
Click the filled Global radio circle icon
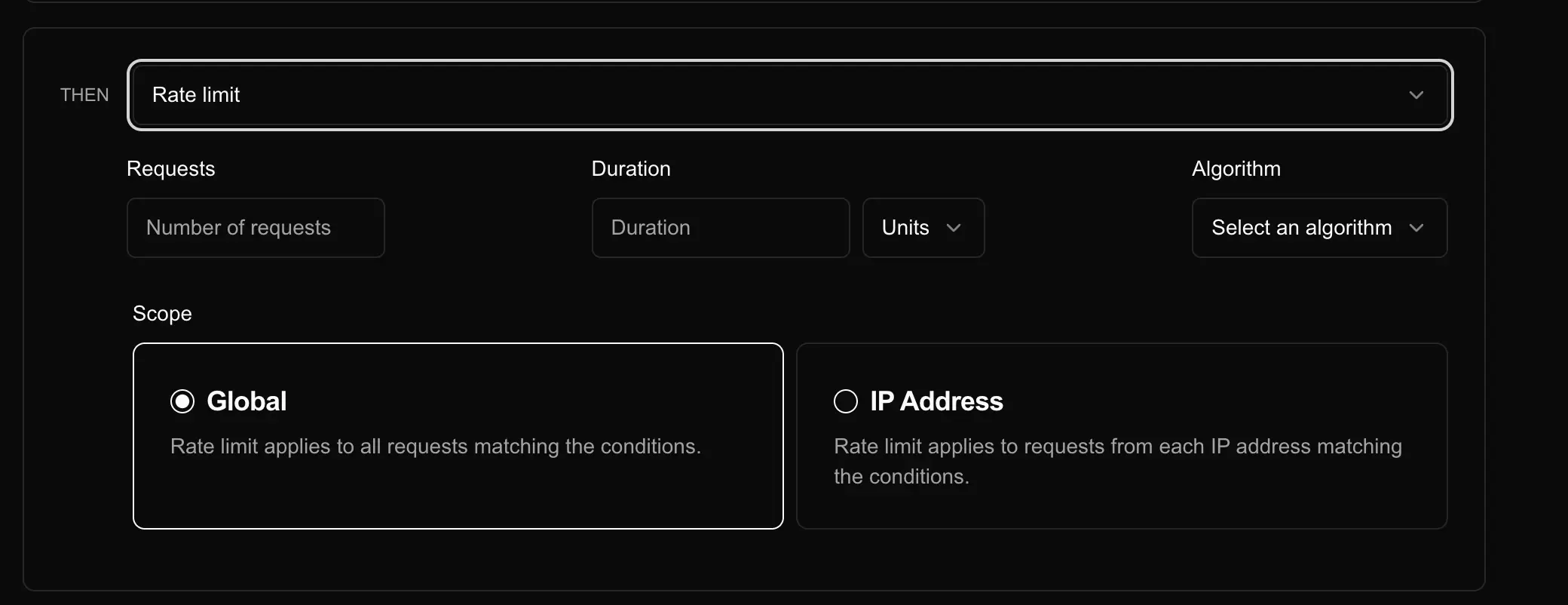point(182,401)
